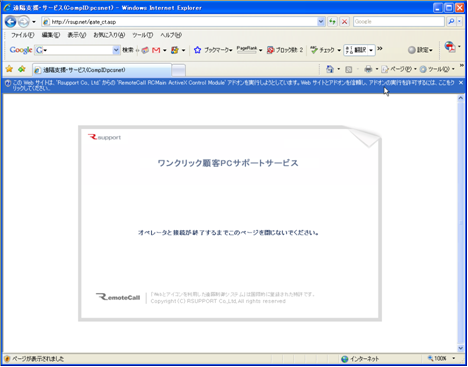Open Google toolbar news icon

point(145,50)
